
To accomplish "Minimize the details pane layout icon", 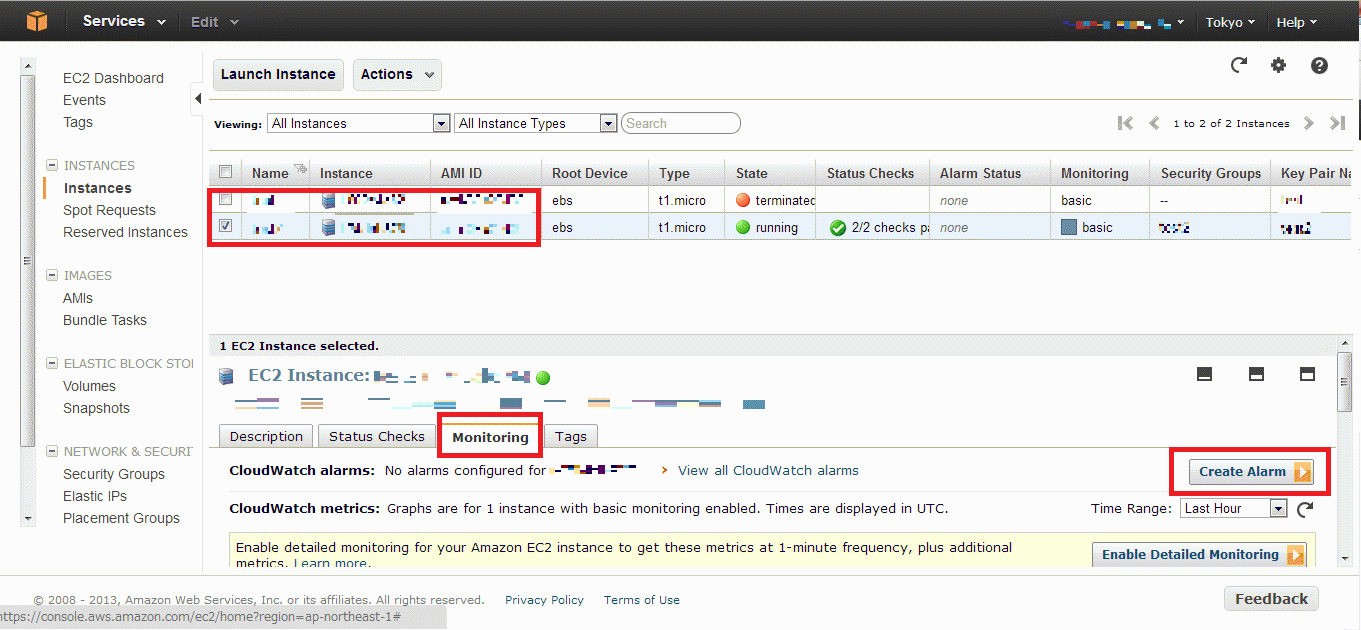I will [x=1205, y=374].
